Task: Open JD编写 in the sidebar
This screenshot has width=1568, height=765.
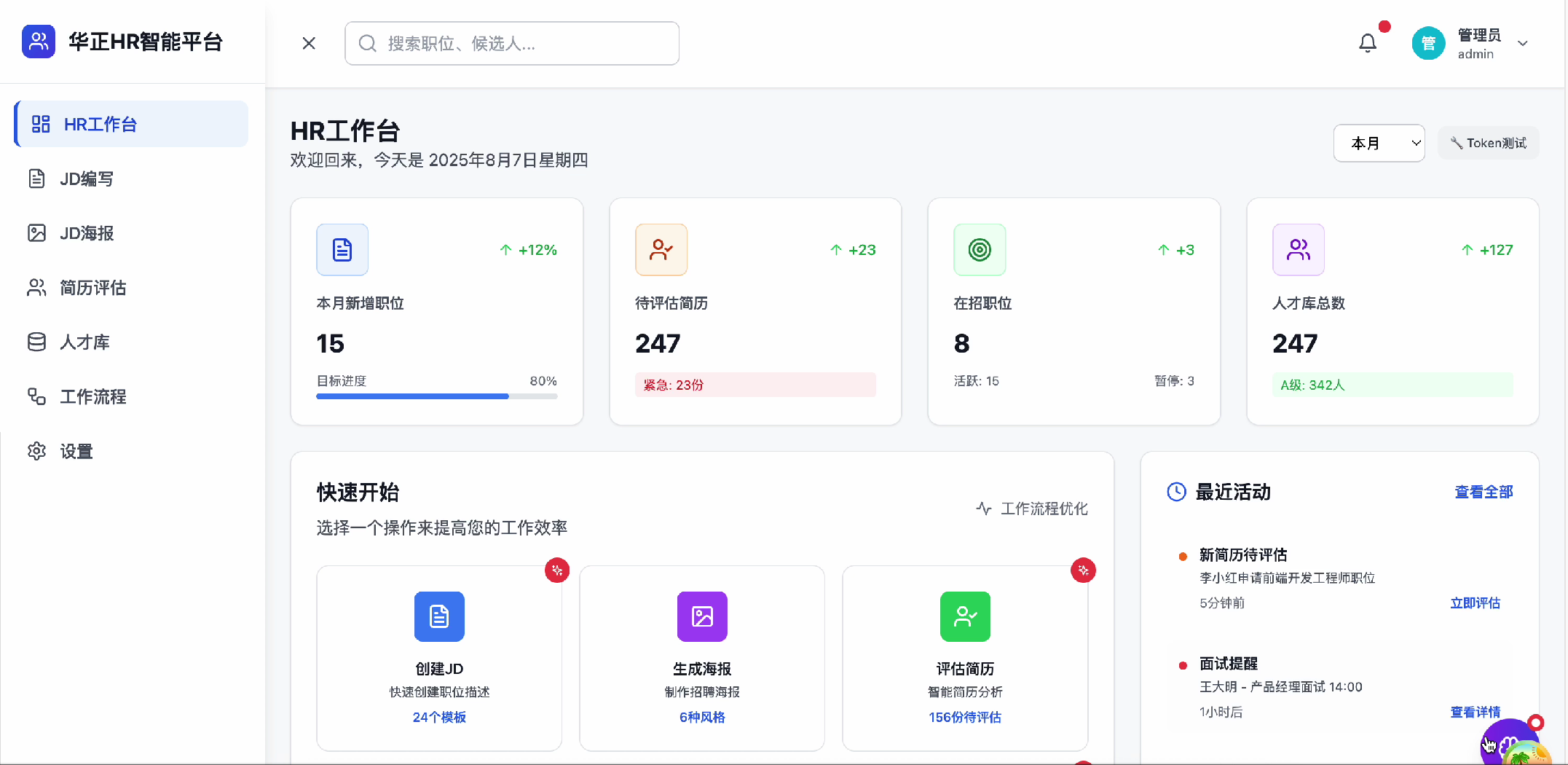Action: click(87, 178)
